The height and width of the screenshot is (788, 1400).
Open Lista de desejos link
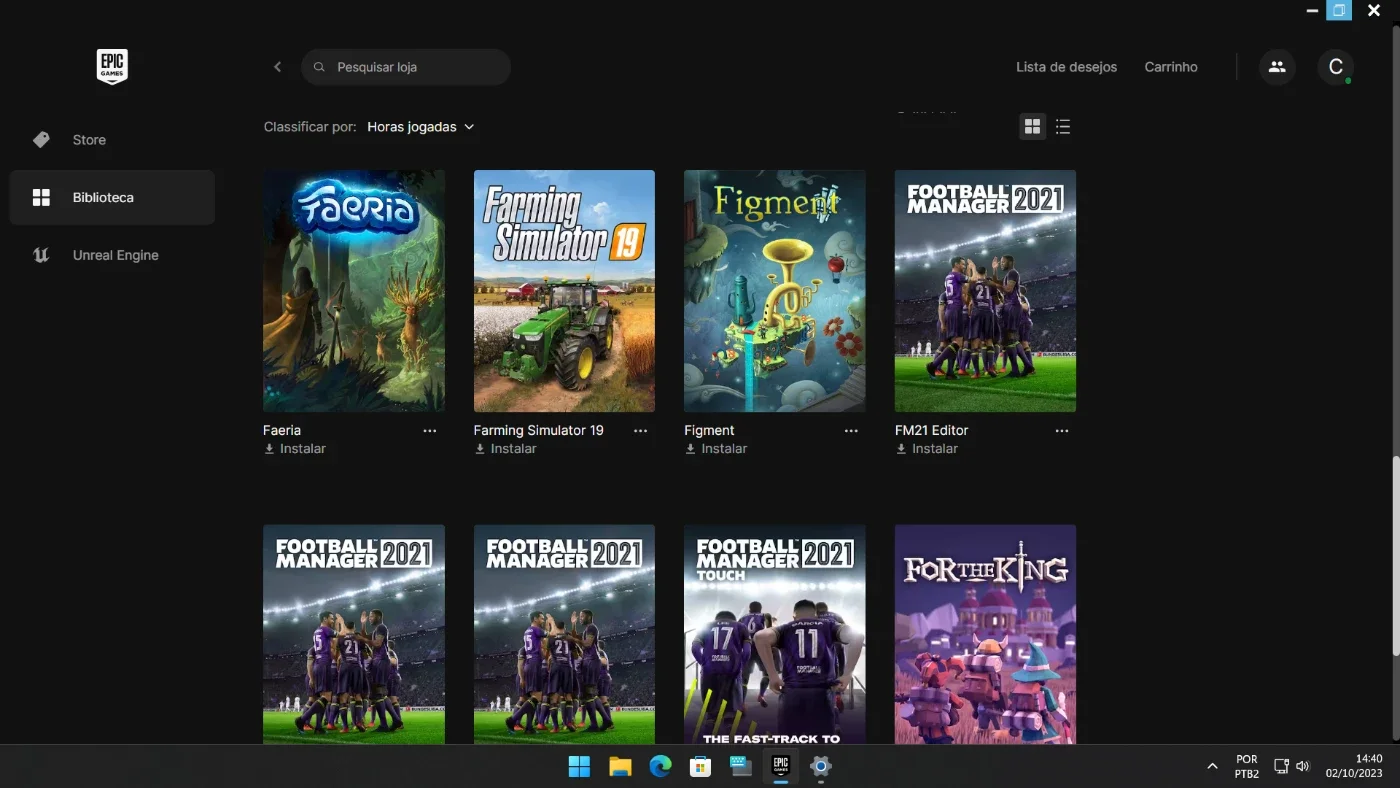[1066, 67]
